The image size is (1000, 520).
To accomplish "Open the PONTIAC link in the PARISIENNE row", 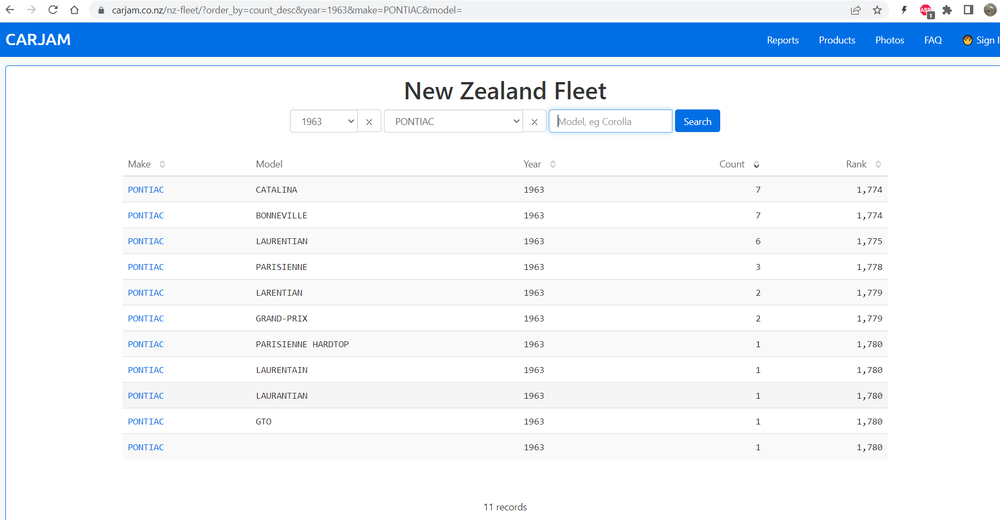I will 145,267.
